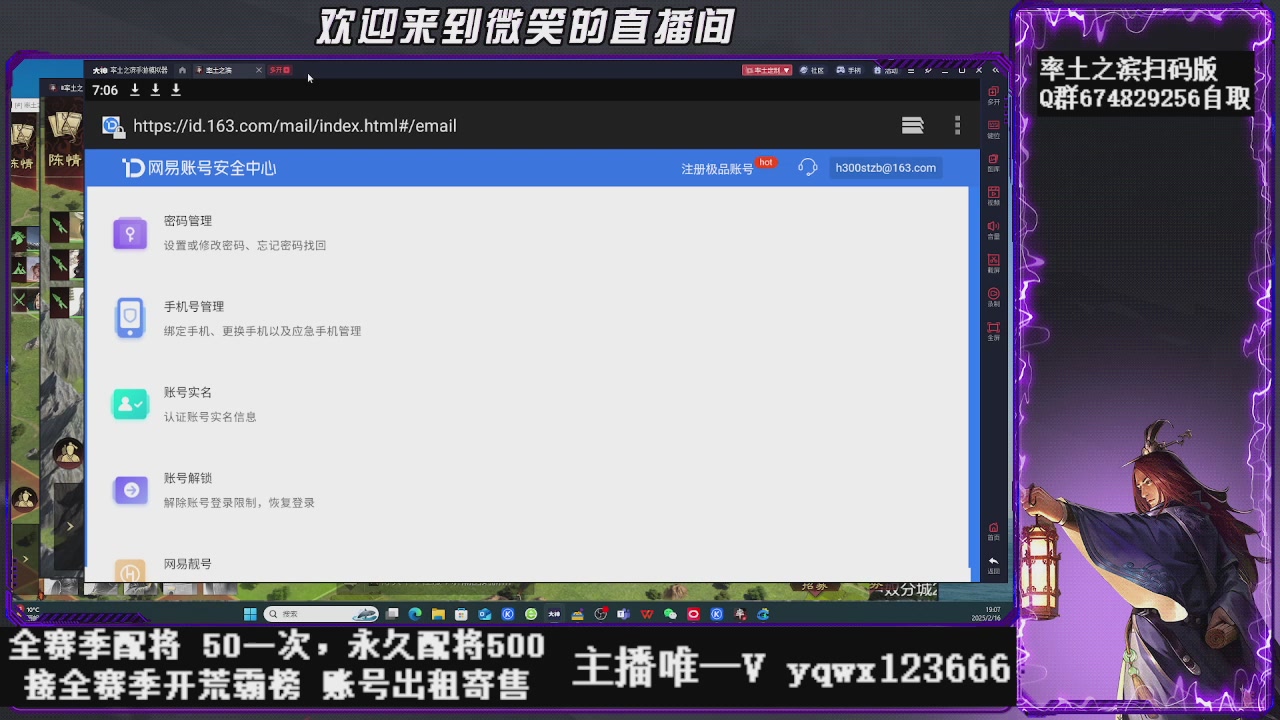This screenshot has height=720, width=1280.
Task: Open the browser tabs stack icon
Action: pyautogui.click(x=912, y=125)
